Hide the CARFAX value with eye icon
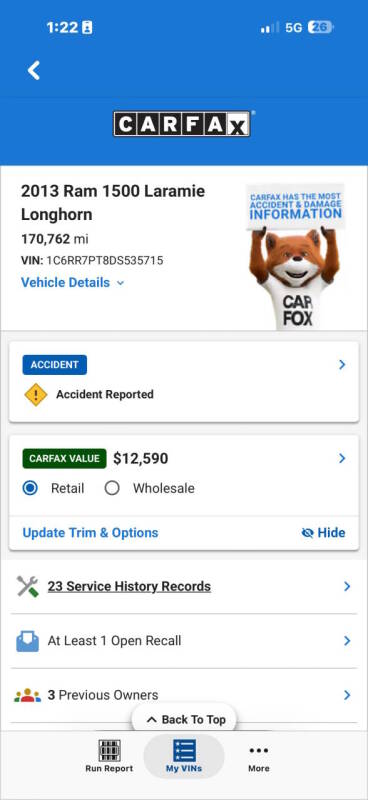 (x=323, y=533)
